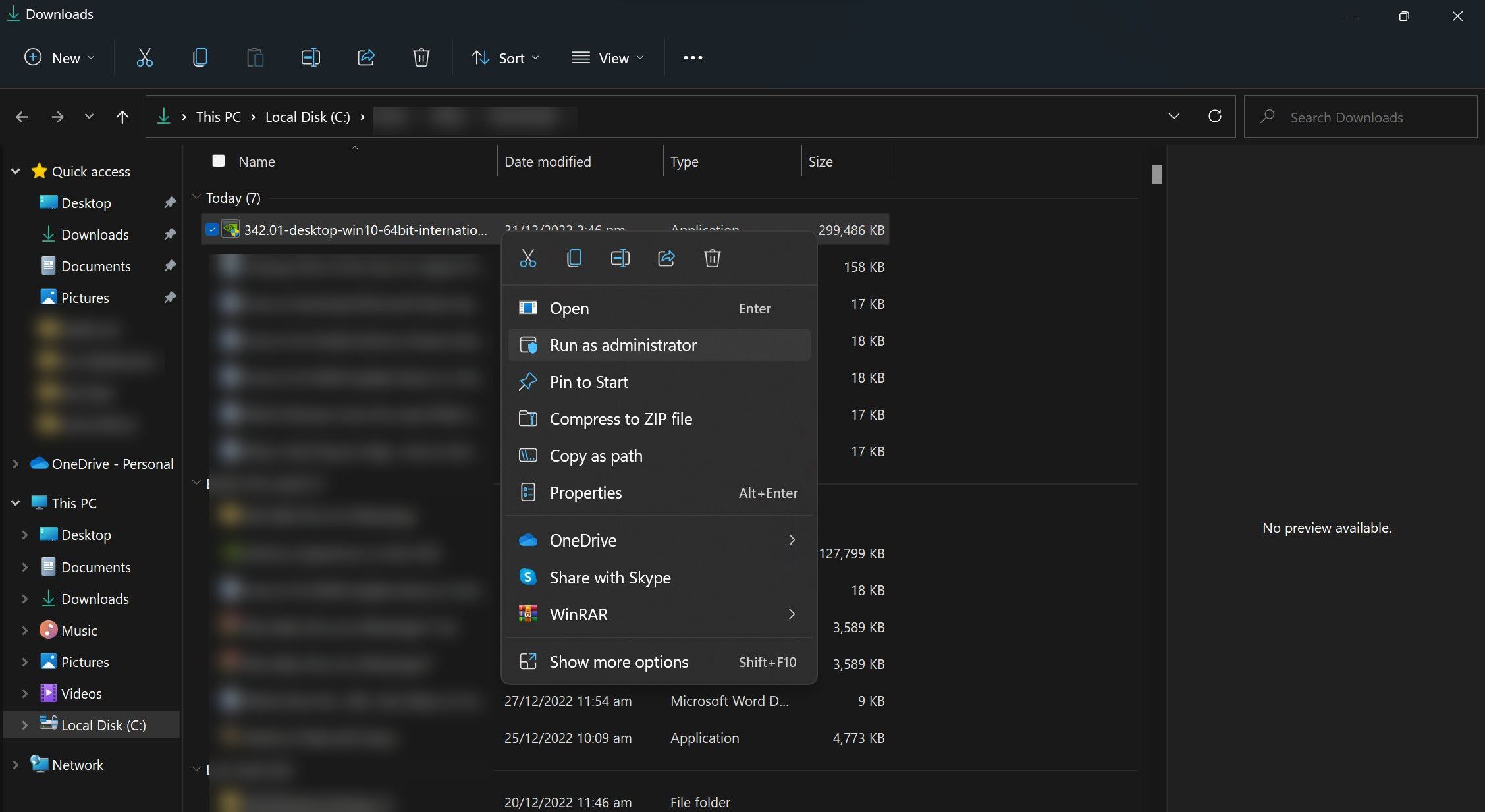Click the Cut icon in the top toolbar
This screenshot has height=812, width=1485.
(x=144, y=58)
